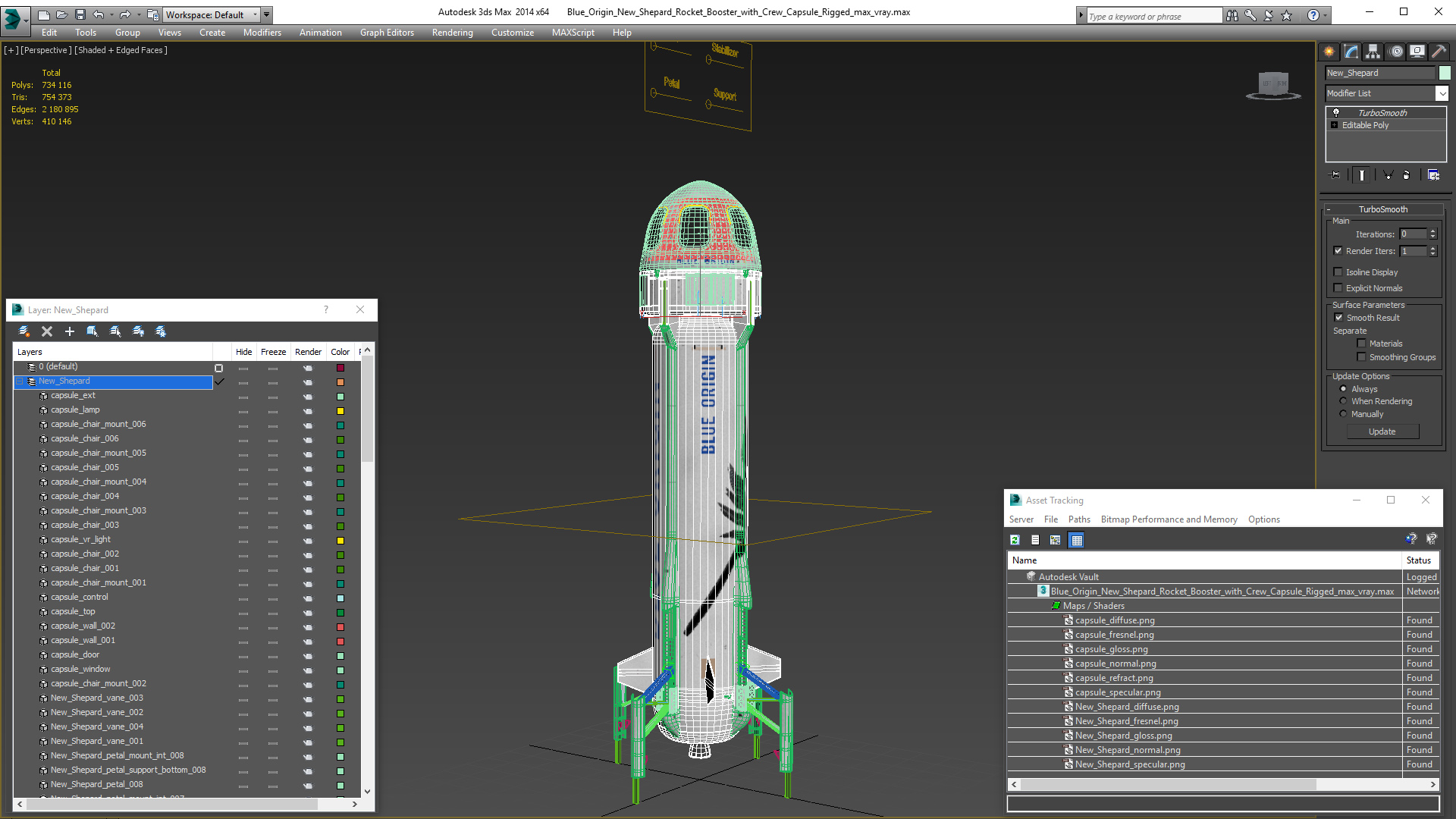
Task: Open the Modifiers menu
Action: point(262,33)
